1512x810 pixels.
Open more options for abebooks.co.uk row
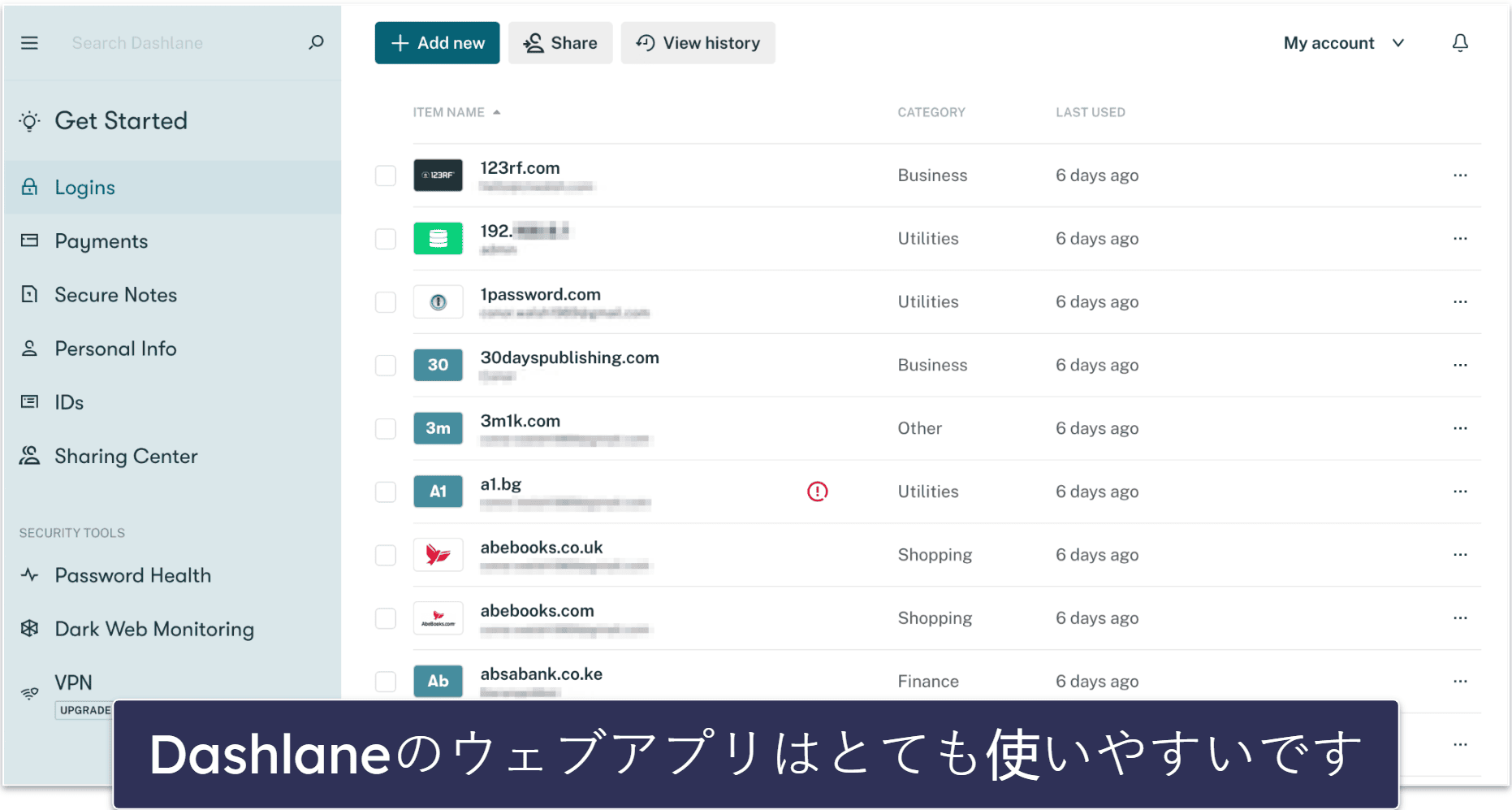click(1460, 555)
